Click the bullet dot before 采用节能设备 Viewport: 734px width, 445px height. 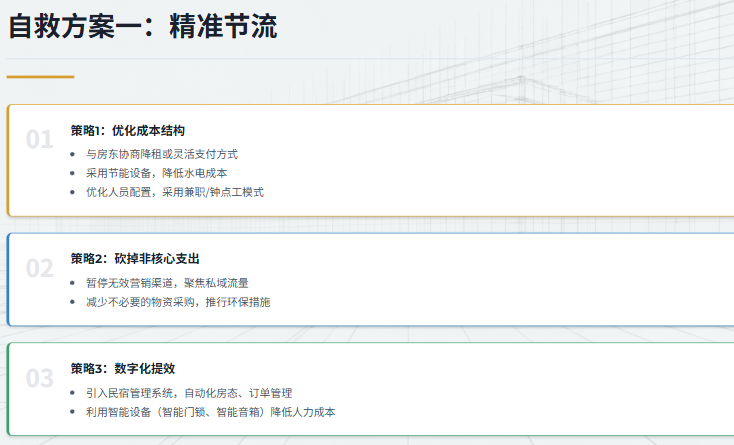click(74, 173)
